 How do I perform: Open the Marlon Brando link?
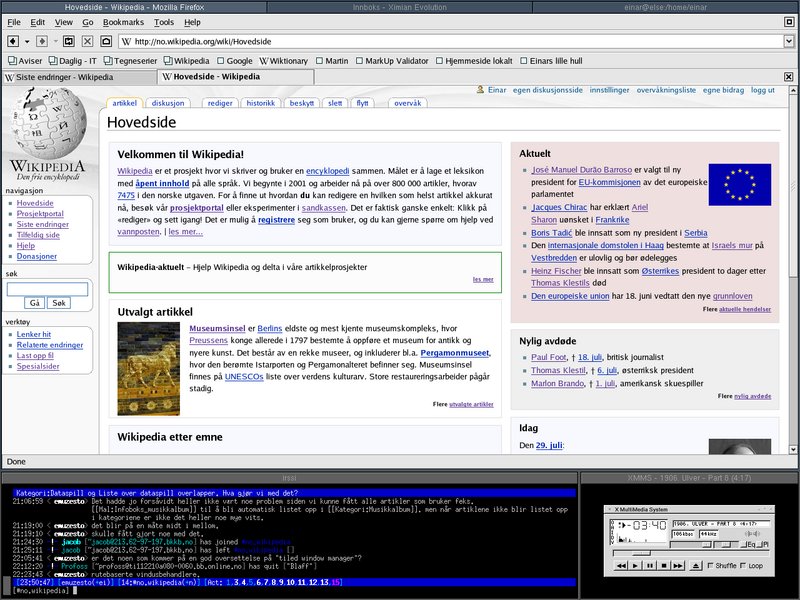click(557, 383)
